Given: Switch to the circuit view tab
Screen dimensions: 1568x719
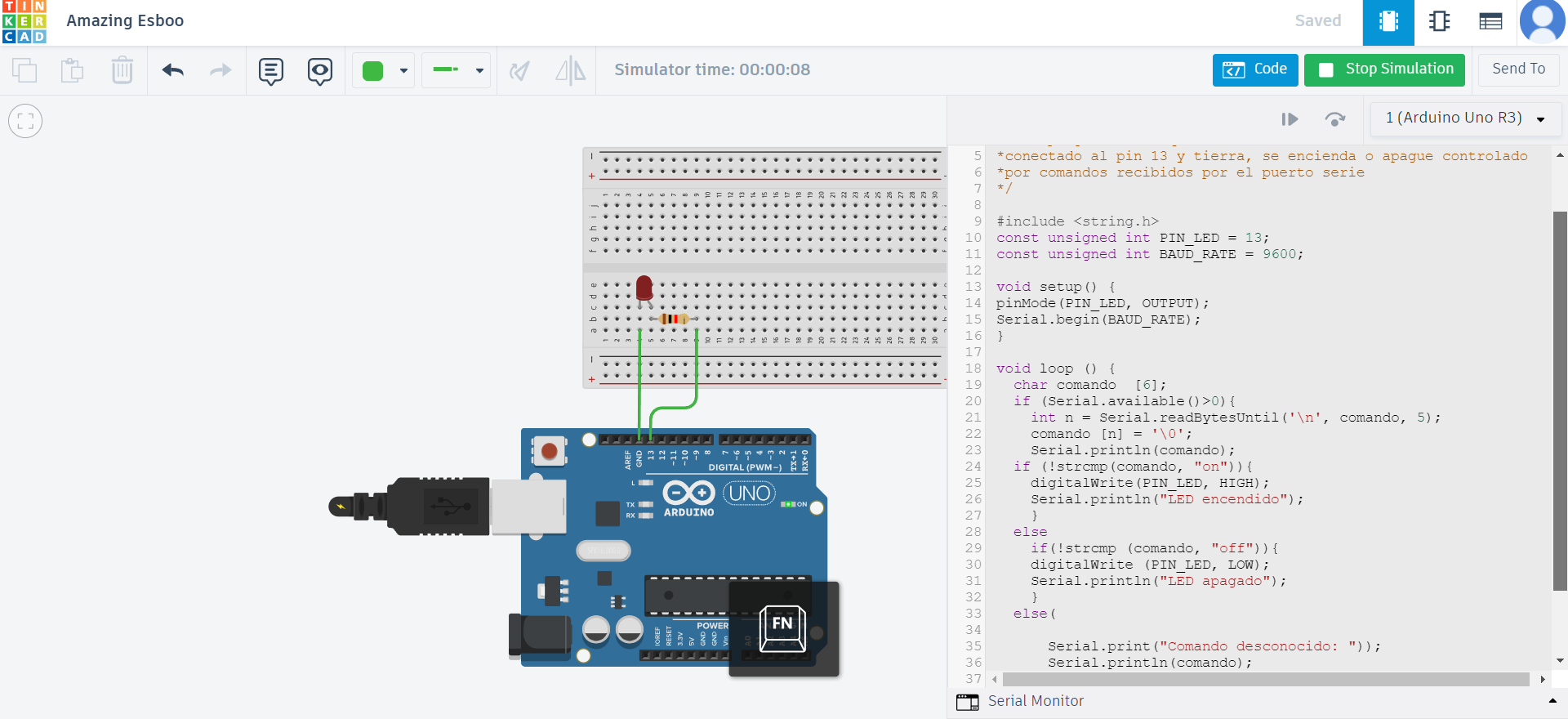Looking at the screenshot, I should 1388,22.
